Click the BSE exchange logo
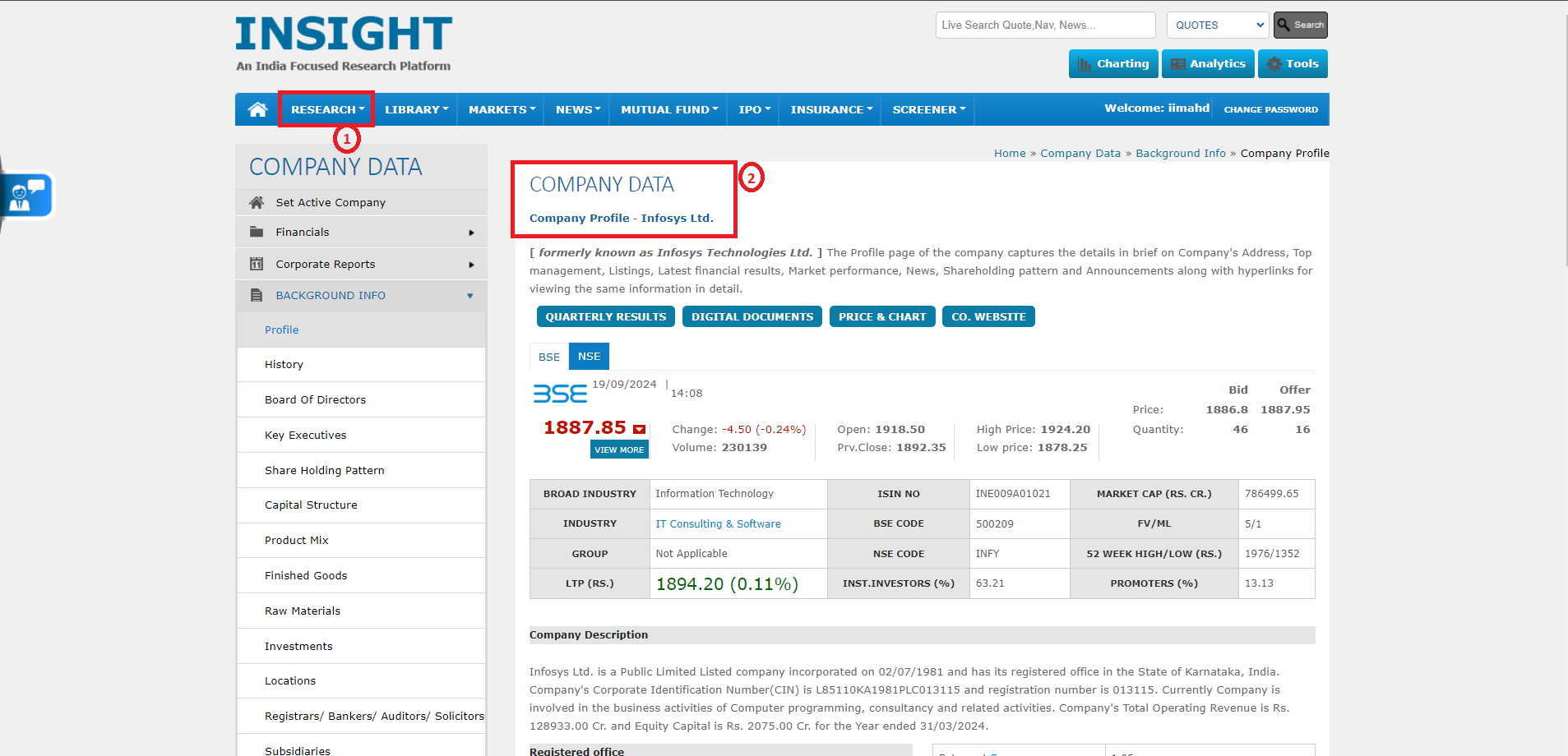Viewport: 1568px width, 756px height. [560, 394]
